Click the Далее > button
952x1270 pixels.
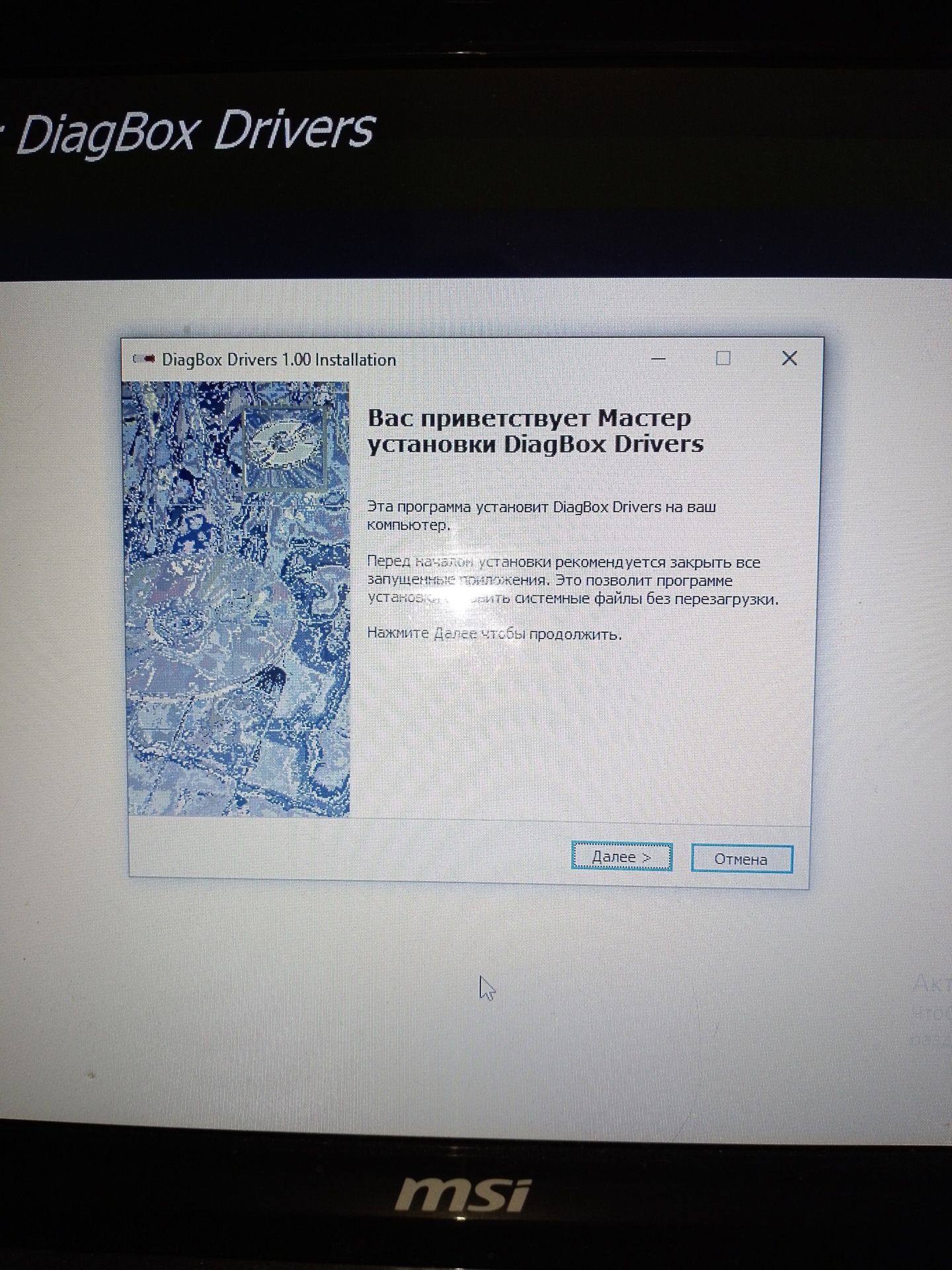coord(621,857)
